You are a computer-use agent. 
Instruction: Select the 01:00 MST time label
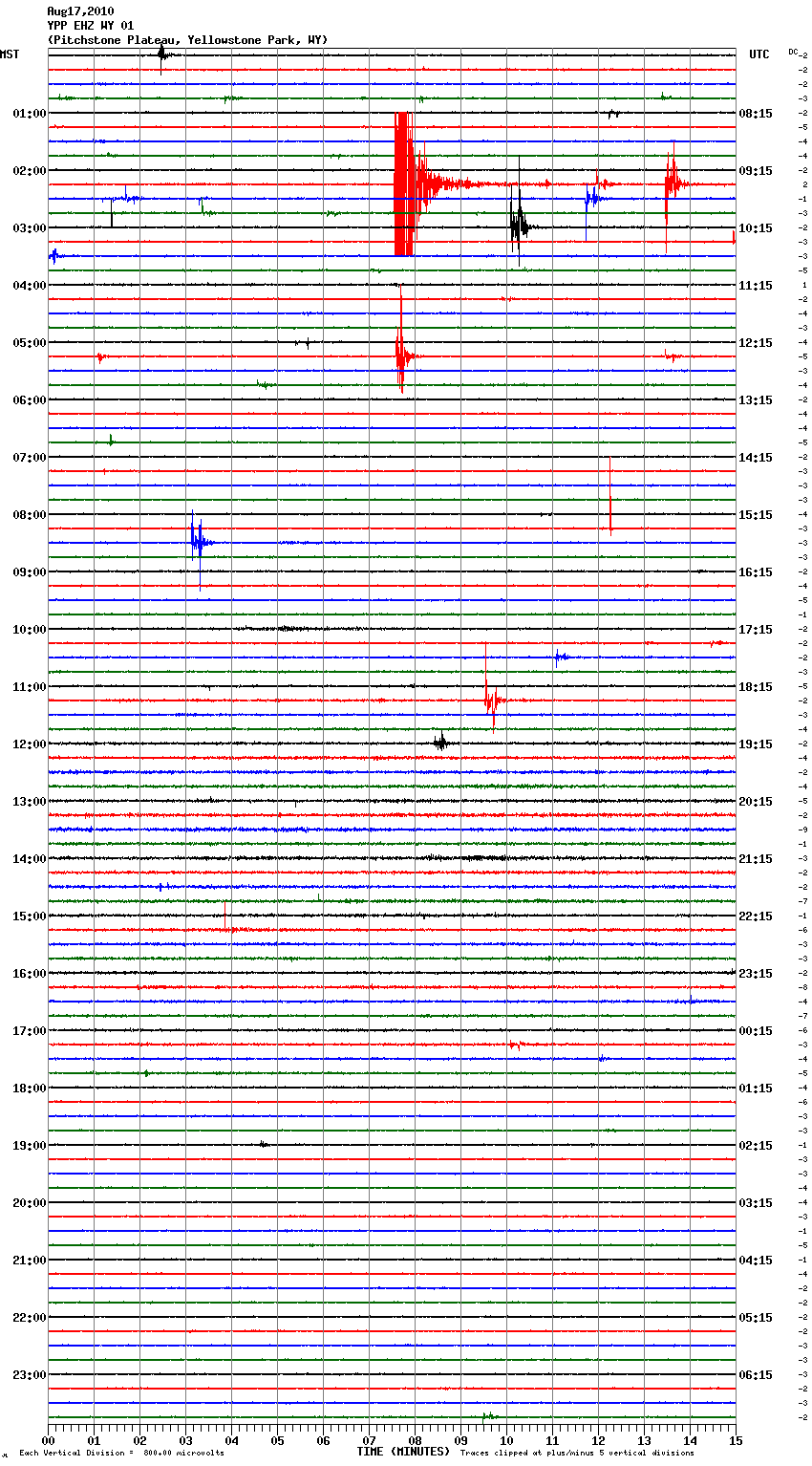(29, 113)
